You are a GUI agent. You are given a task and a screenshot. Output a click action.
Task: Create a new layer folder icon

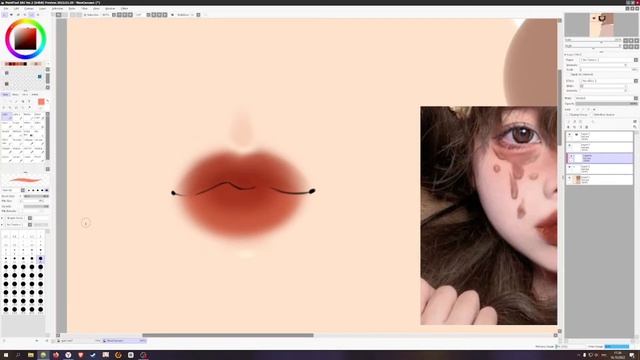pyautogui.click(x=580, y=122)
